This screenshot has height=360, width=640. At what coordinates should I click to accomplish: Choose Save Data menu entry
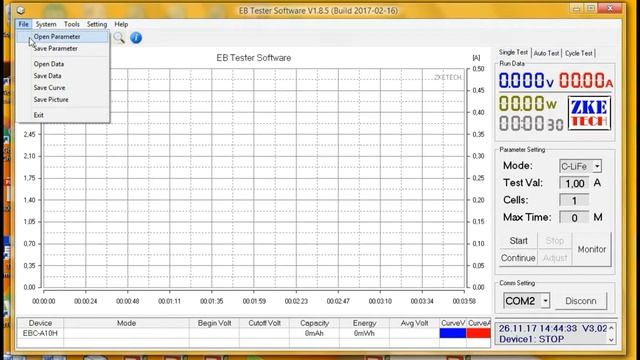(x=63, y=76)
